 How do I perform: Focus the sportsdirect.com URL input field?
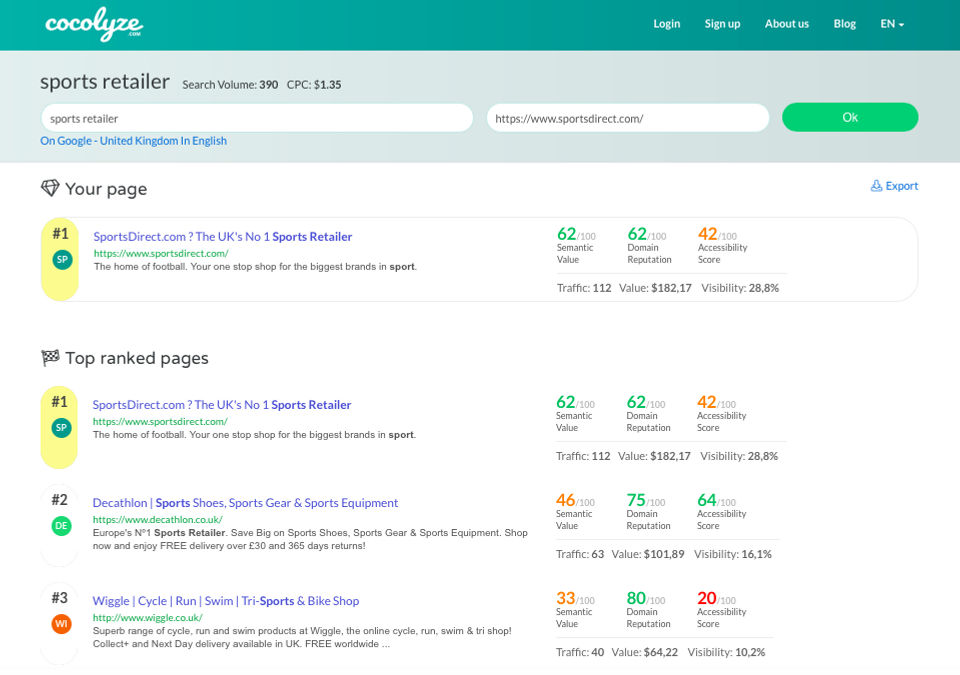coord(628,118)
